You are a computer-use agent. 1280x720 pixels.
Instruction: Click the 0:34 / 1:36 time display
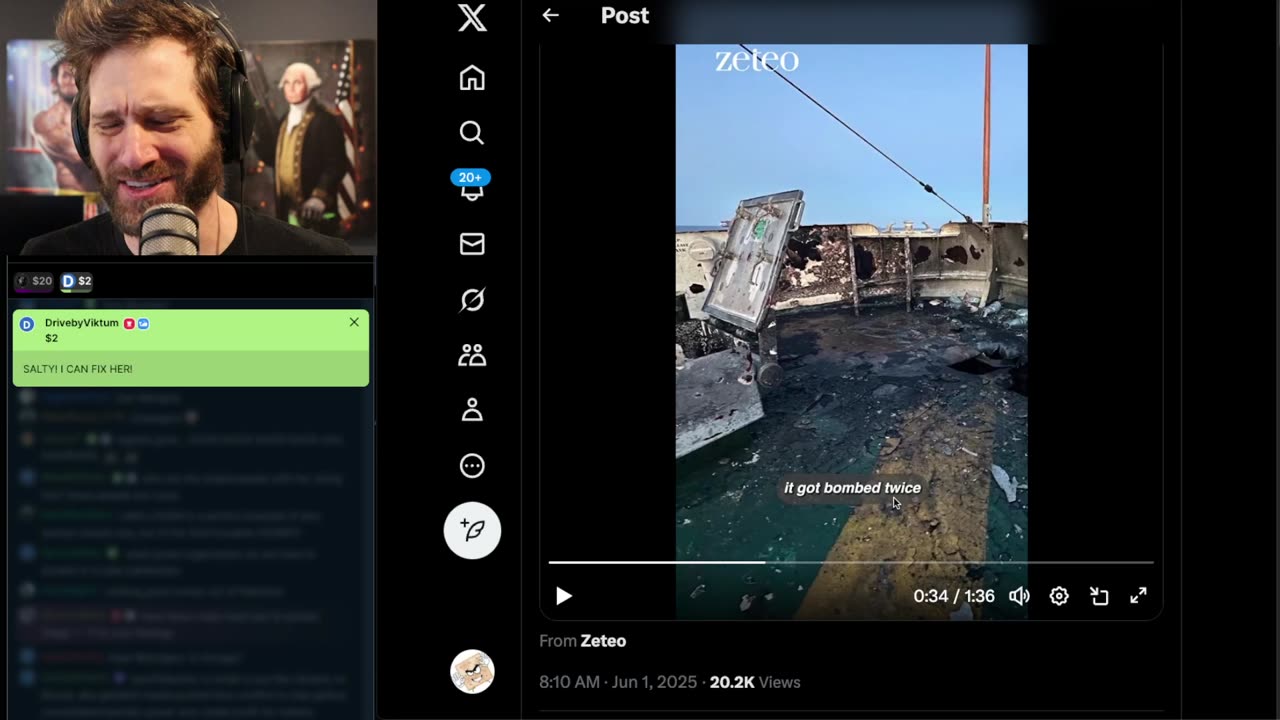[x=954, y=596]
